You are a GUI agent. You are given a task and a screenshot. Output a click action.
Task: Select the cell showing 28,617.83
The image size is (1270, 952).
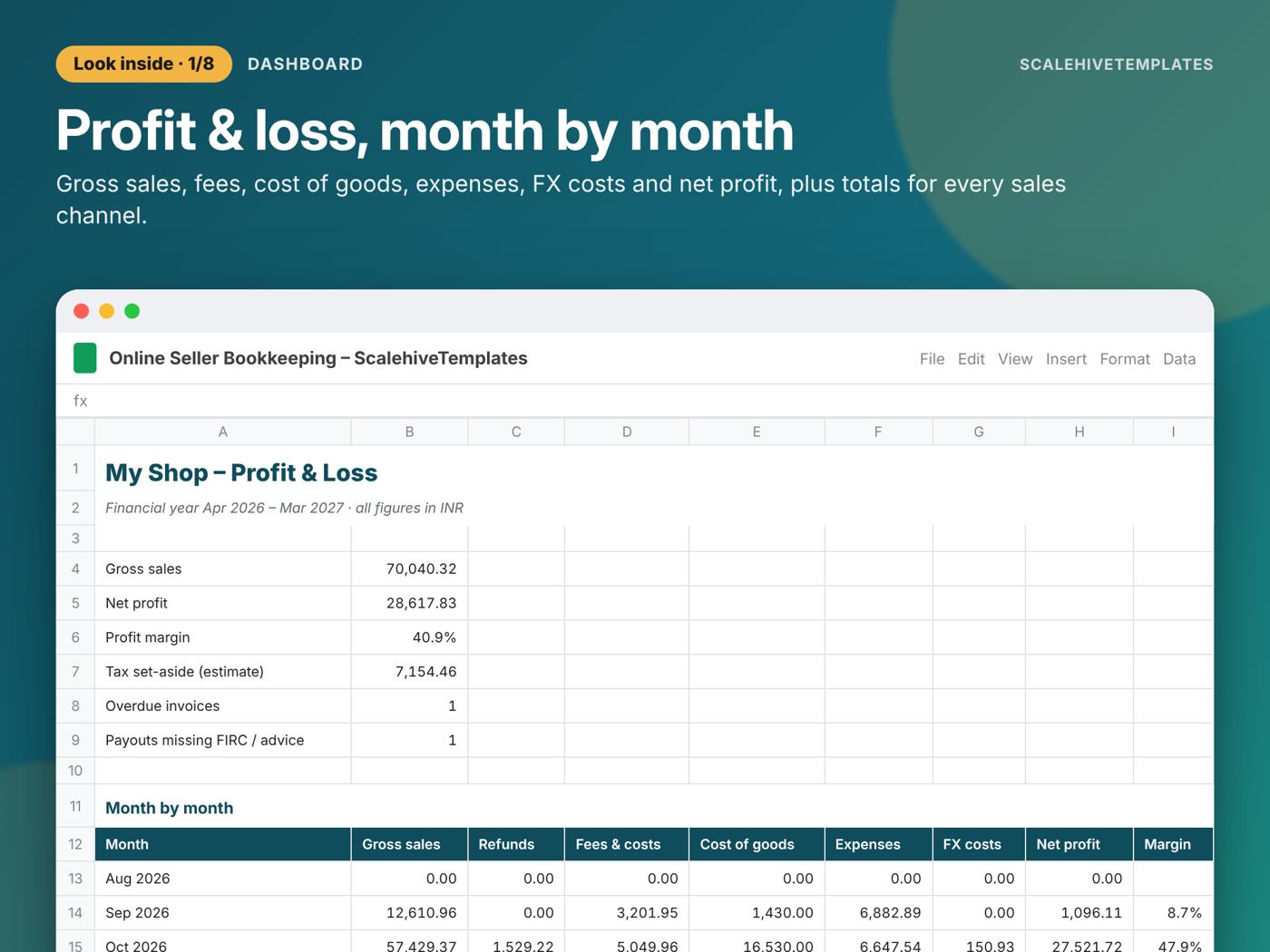point(409,603)
